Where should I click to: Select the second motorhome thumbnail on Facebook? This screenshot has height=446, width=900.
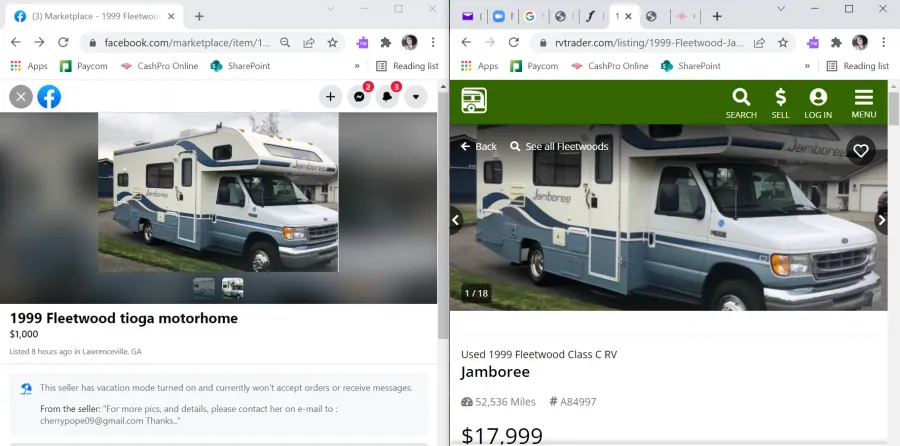point(232,288)
